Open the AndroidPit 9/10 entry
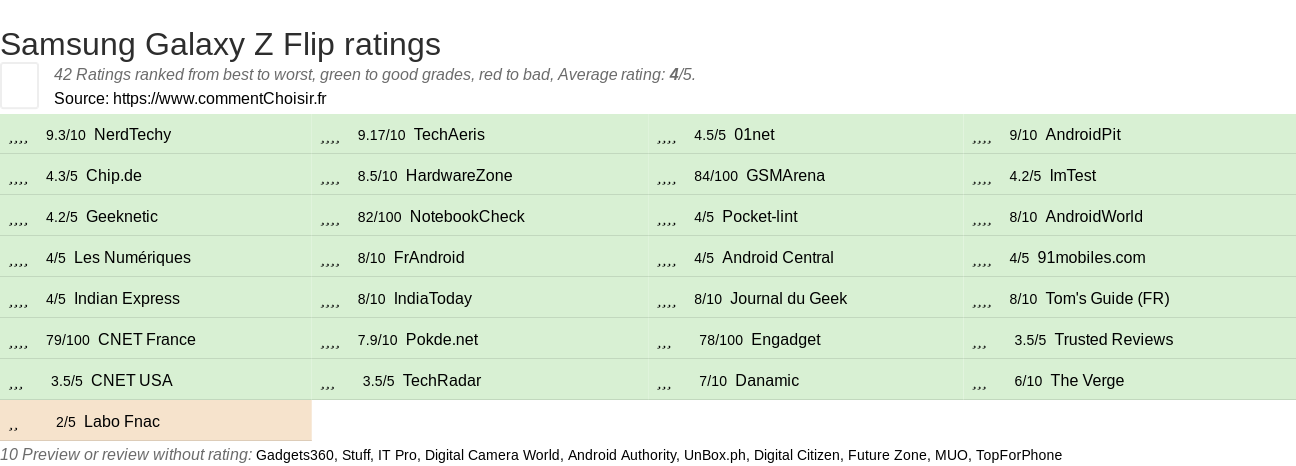This screenshot has height=466, width=1296. [x=1130, y=135]
